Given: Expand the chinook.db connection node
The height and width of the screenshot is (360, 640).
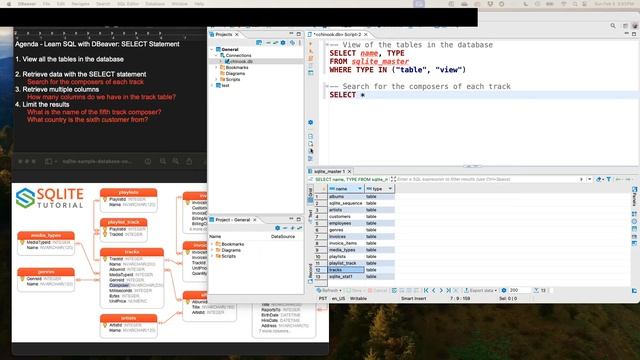Looking at the screenshot, I should [221, 61].
